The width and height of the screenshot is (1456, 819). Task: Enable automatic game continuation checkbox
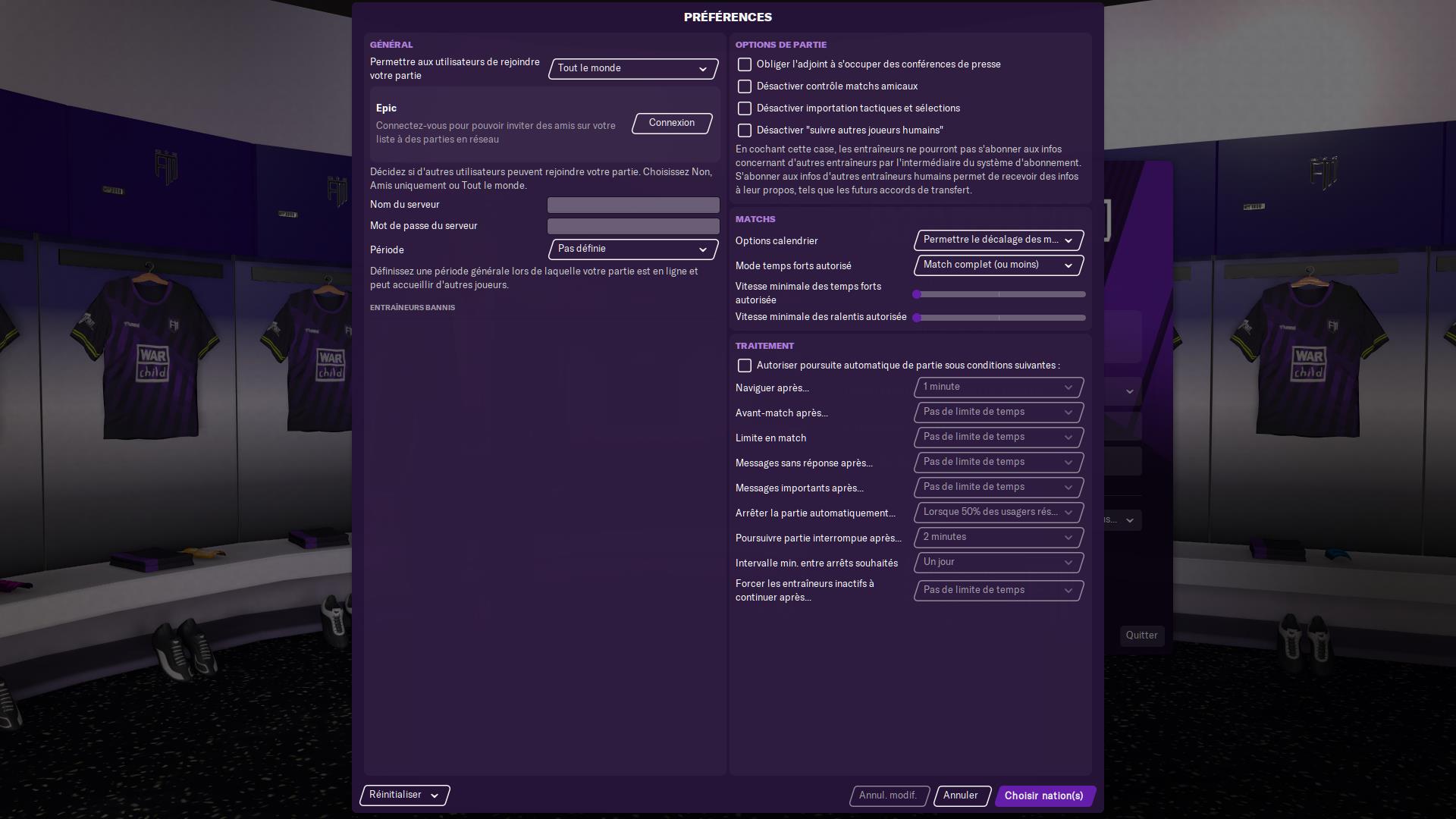coord(745,366)
